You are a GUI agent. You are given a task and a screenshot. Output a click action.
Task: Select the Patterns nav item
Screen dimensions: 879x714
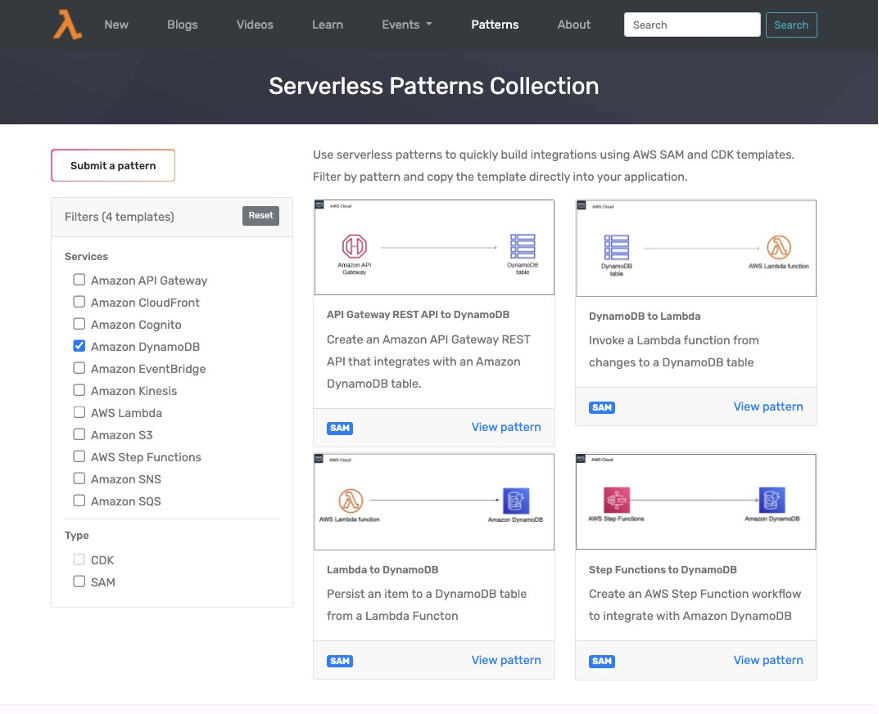[x=494, y=25]
